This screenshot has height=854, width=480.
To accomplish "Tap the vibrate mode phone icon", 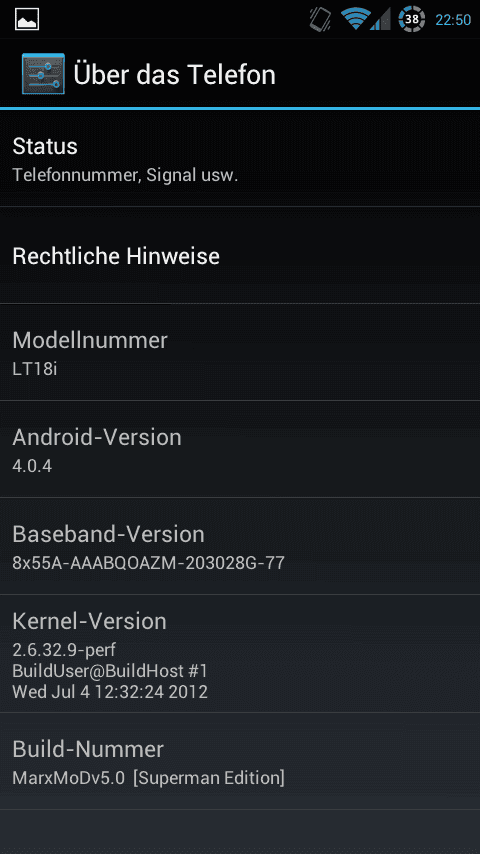I will point(320,20).
